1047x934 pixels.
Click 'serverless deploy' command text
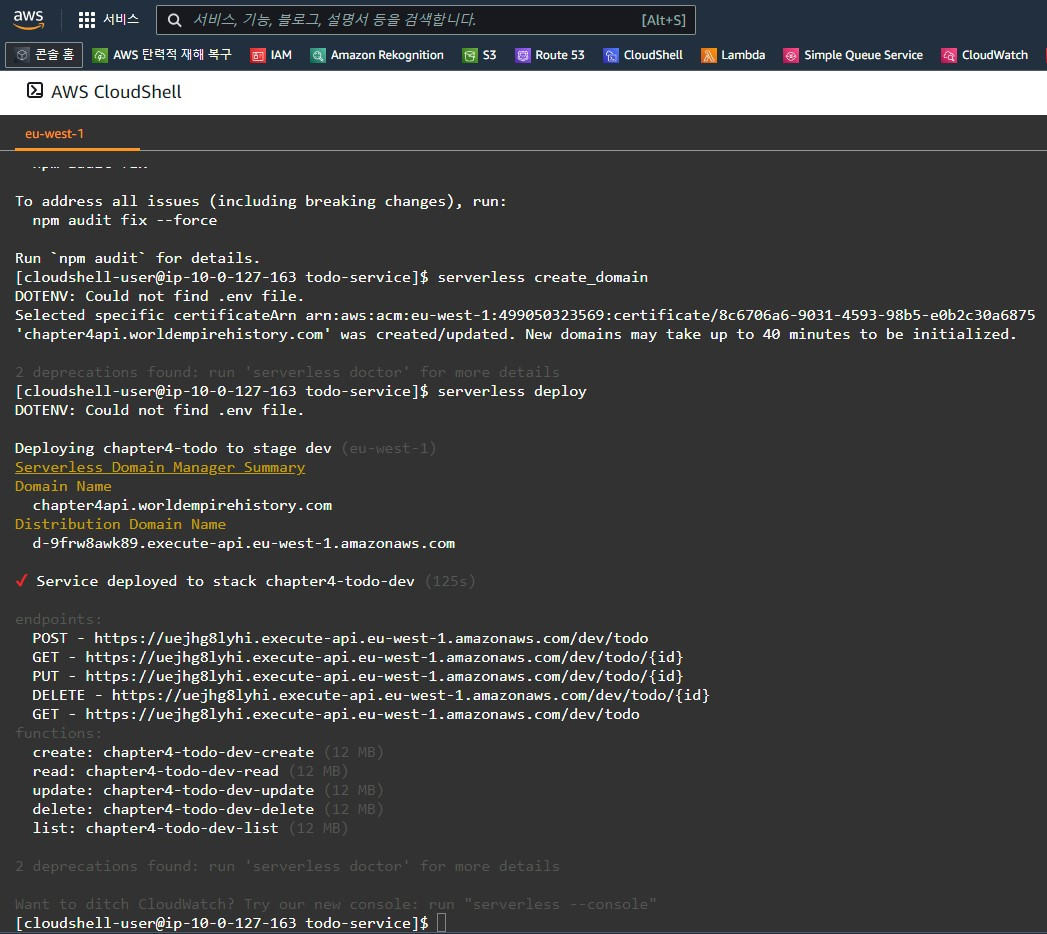coord(512,391)
